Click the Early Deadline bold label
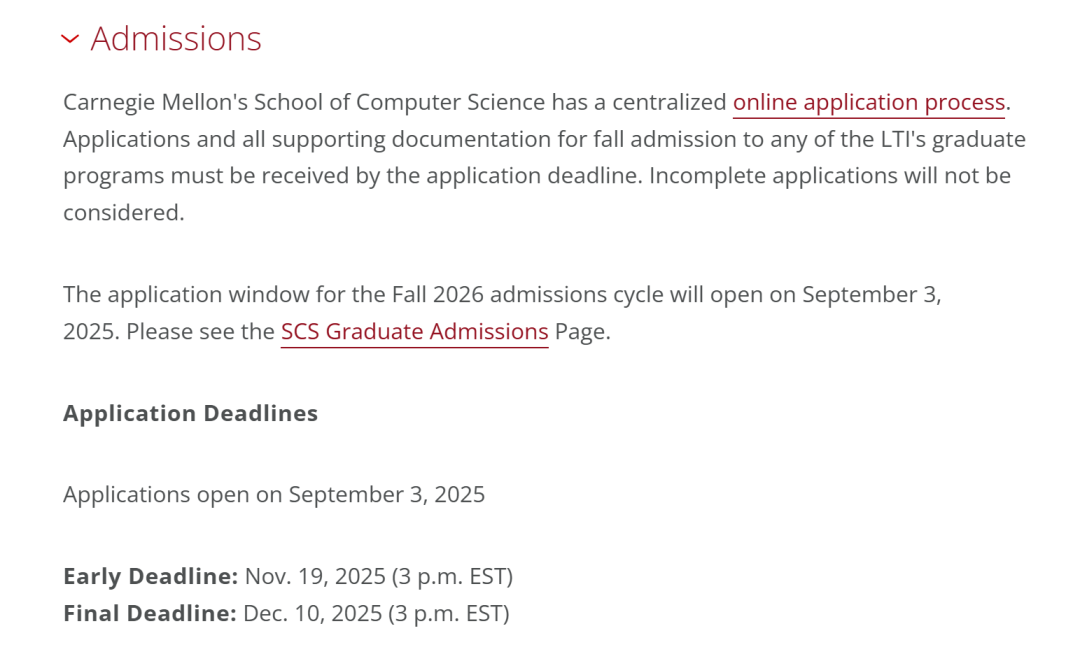Screen dimensions: 1080x654 coord(150,576)
